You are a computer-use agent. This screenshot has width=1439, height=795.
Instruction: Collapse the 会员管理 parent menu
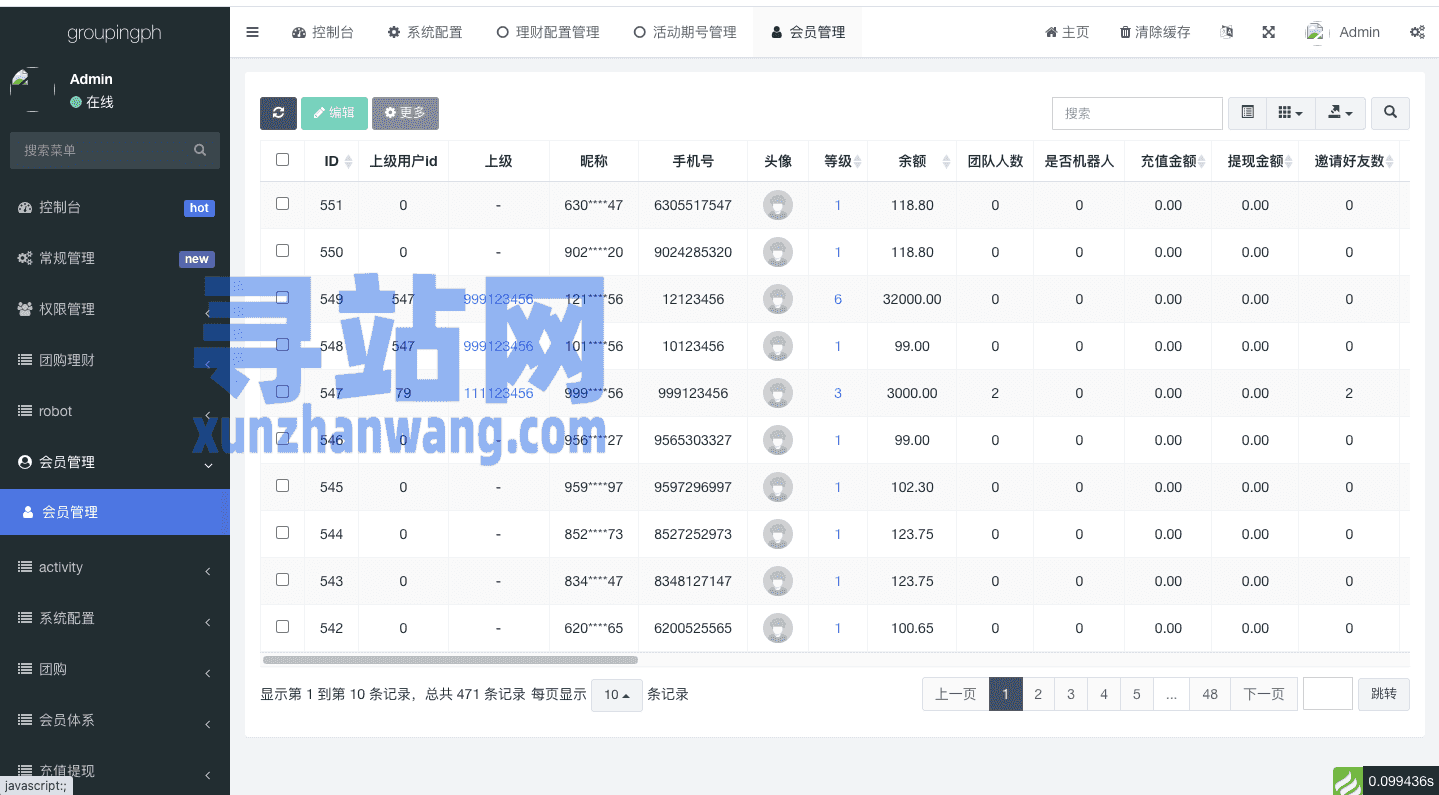click(115, 462)
